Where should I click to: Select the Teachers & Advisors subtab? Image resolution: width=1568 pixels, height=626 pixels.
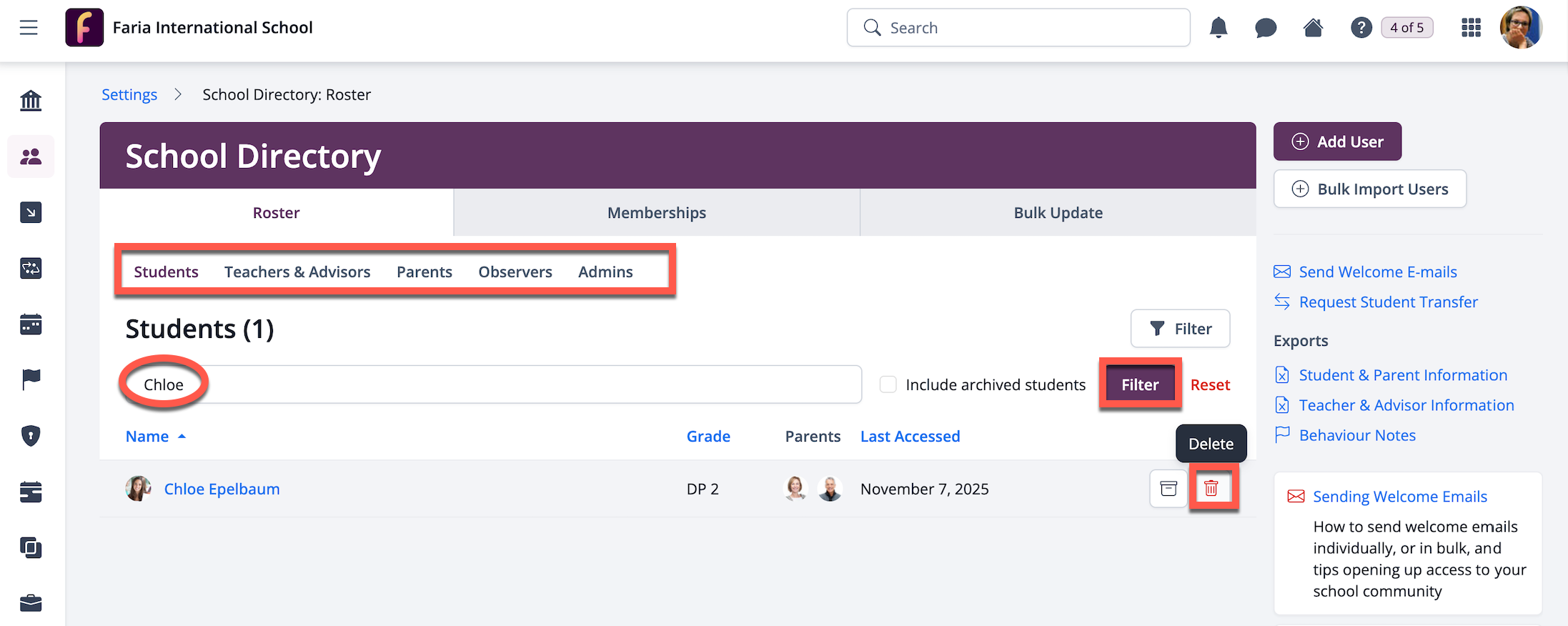(x=297, y=272)
